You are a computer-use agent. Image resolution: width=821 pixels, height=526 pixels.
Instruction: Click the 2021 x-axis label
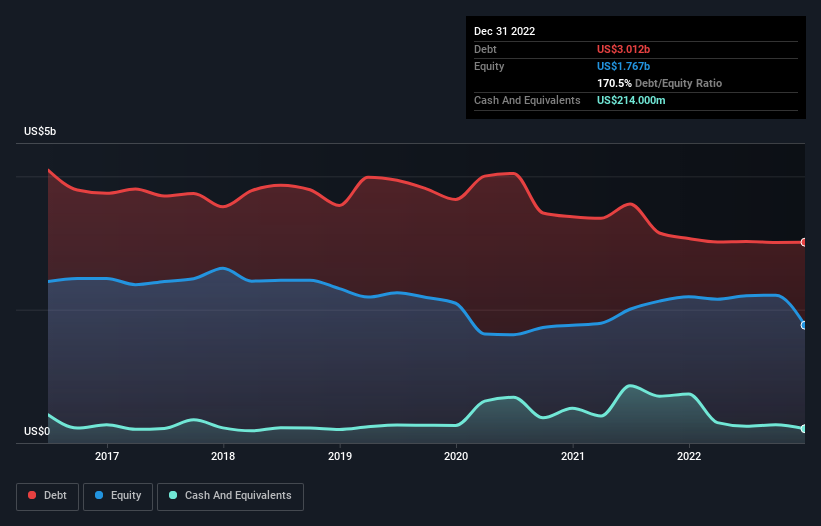(x=573, y=456)
